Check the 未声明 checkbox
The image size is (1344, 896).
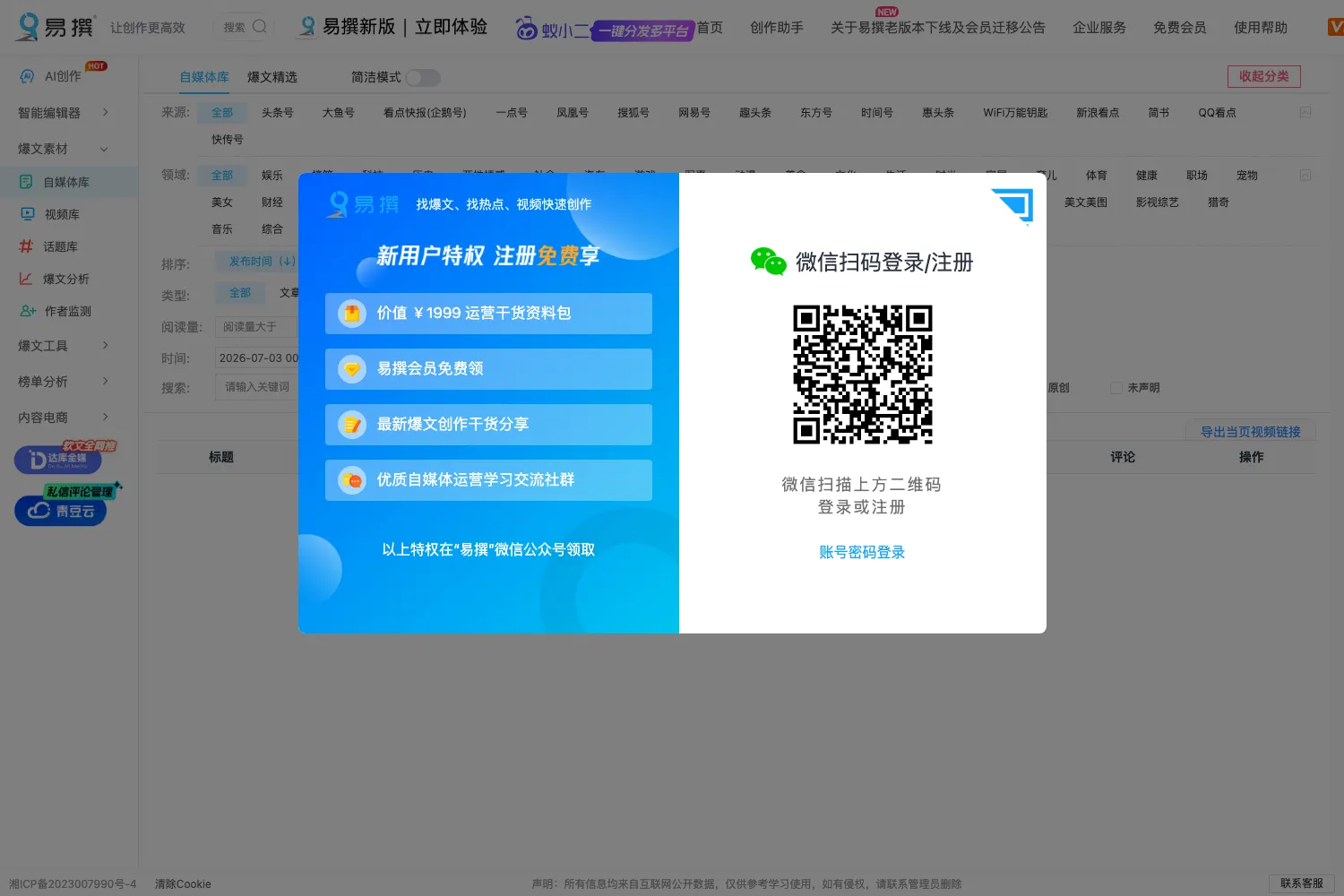[x=1116, y=388]
